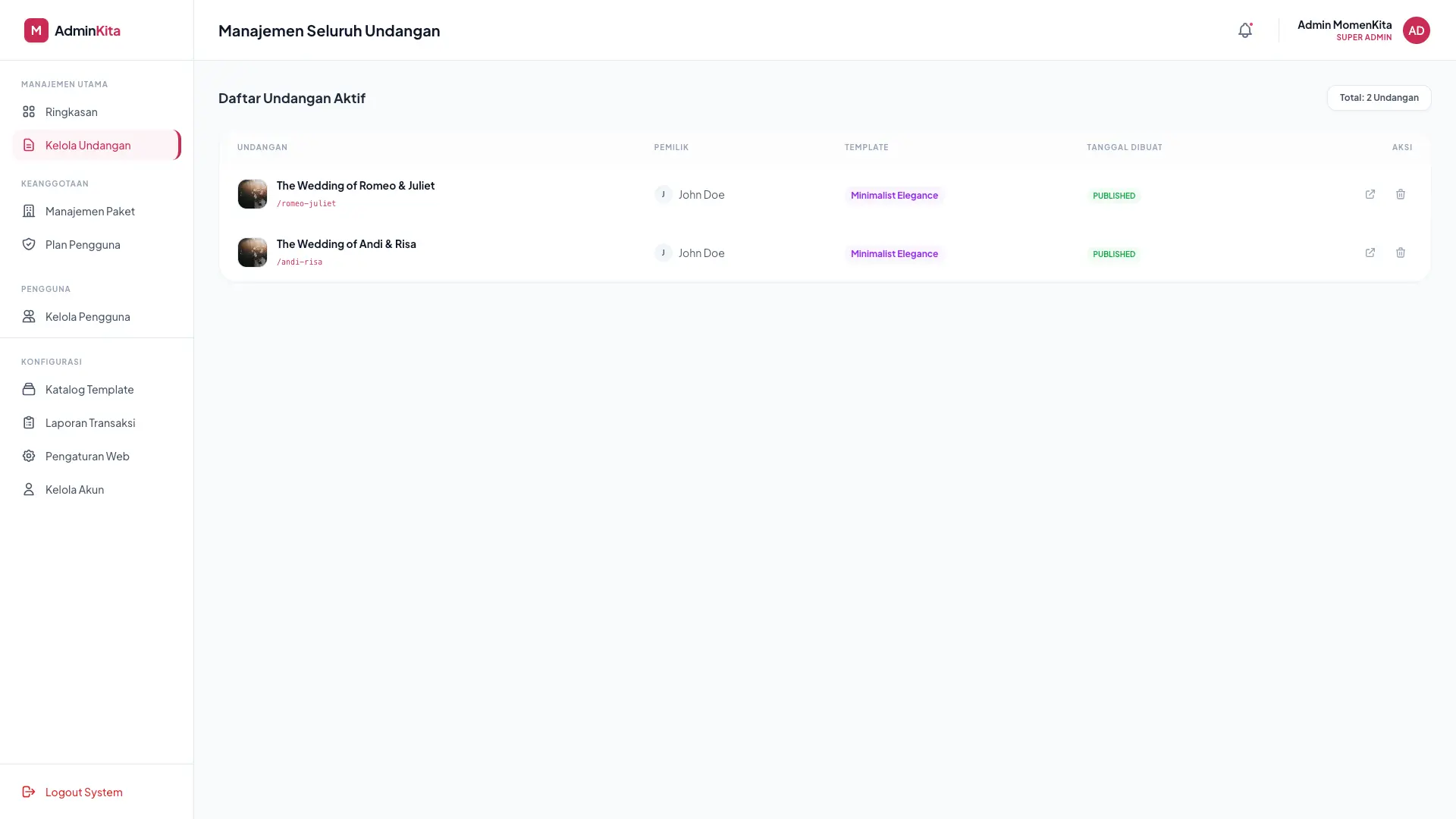Click John Doe's J avatar in Romeo row
Image resolution: width=1456 pixels, height=819 pixels.
pyautogui.click(x=664, y=194)
